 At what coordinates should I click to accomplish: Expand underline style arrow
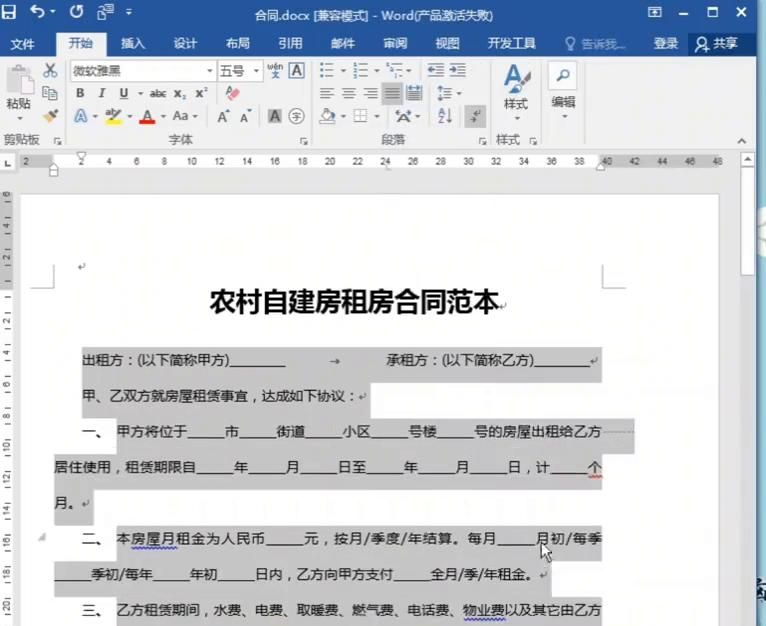pyautogui.click(x=140, y=93)
